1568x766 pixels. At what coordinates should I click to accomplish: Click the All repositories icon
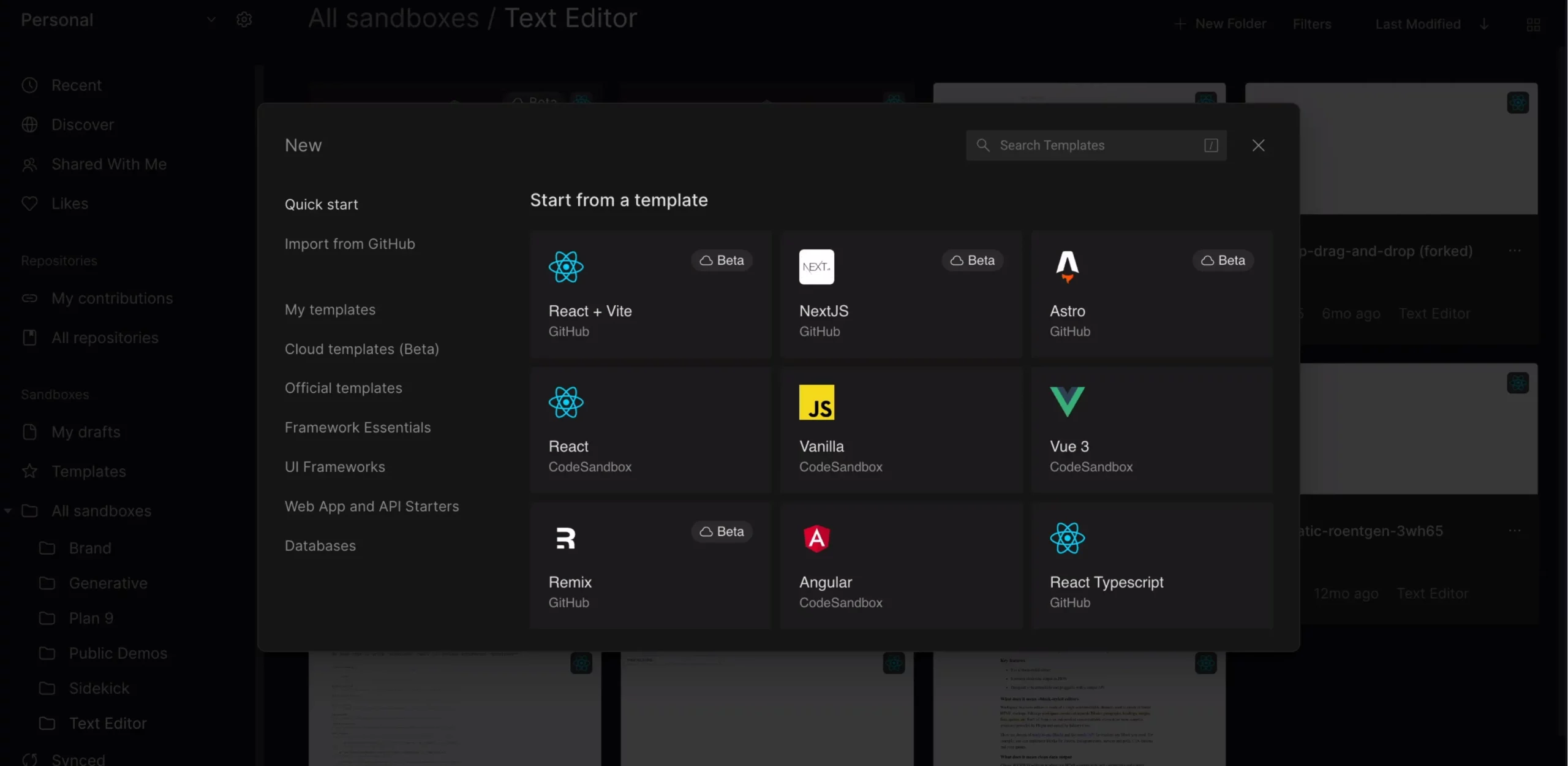[29, 338]
